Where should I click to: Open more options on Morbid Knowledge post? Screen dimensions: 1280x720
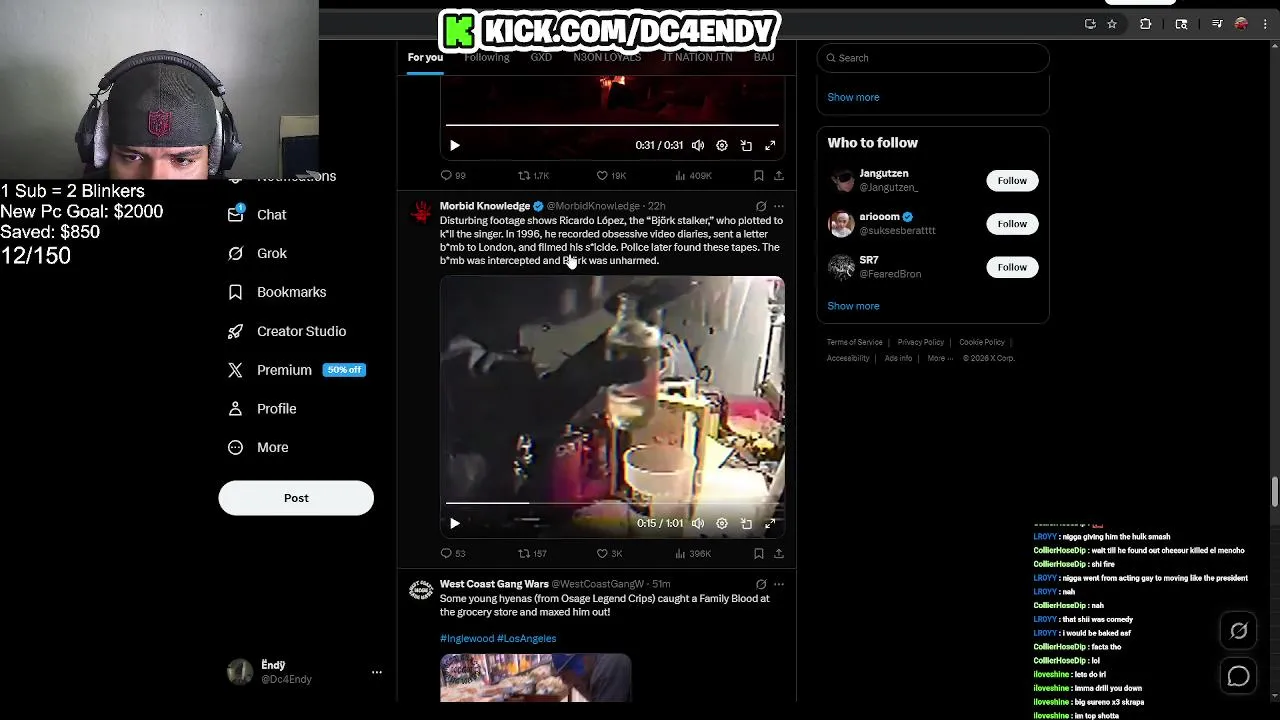coord(779,206)
